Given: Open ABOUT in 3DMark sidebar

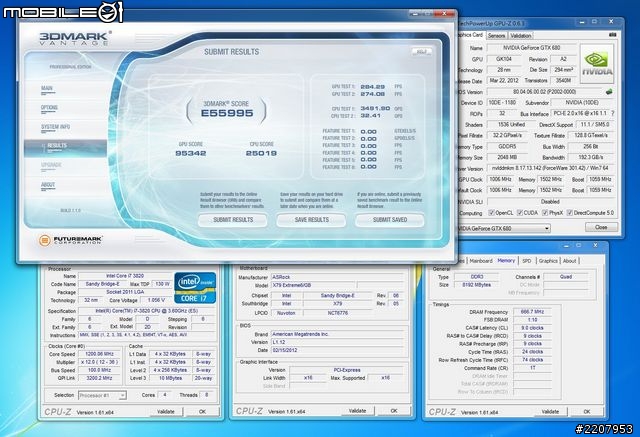Looking at the screenshot, I should [x=48, y=185].
